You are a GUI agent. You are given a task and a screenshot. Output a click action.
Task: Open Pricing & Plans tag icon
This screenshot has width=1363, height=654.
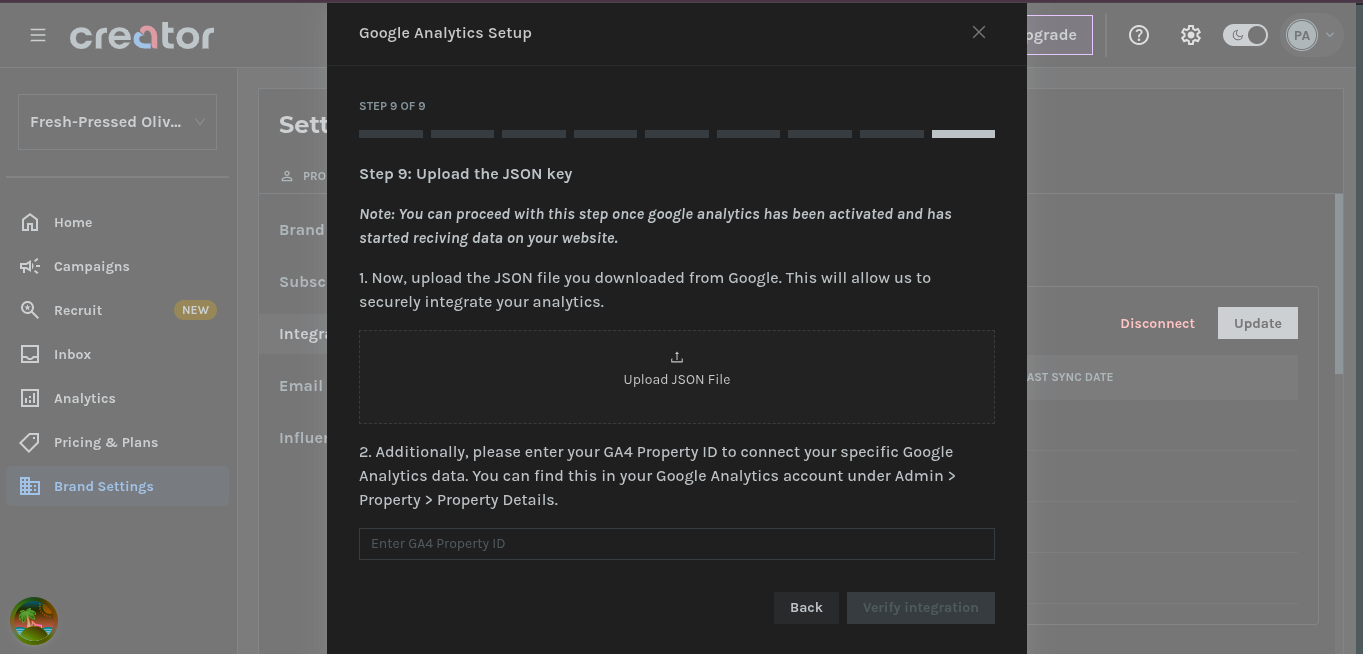(x=30, y=442)
